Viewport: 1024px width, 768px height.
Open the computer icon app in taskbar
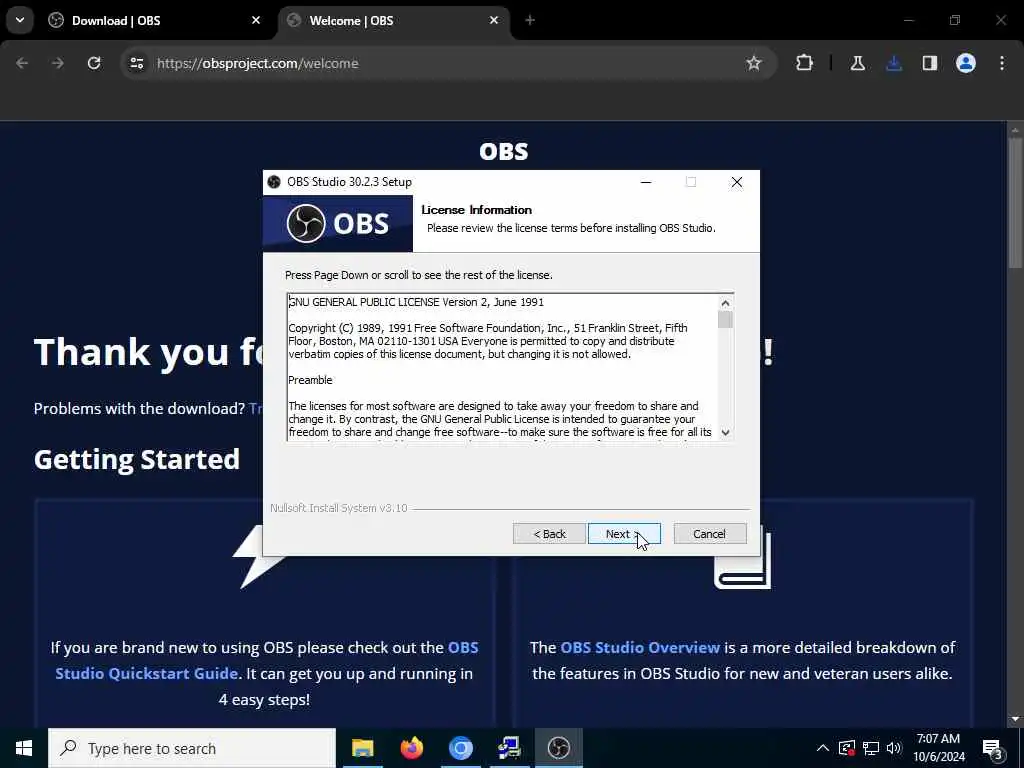[509, 748]
